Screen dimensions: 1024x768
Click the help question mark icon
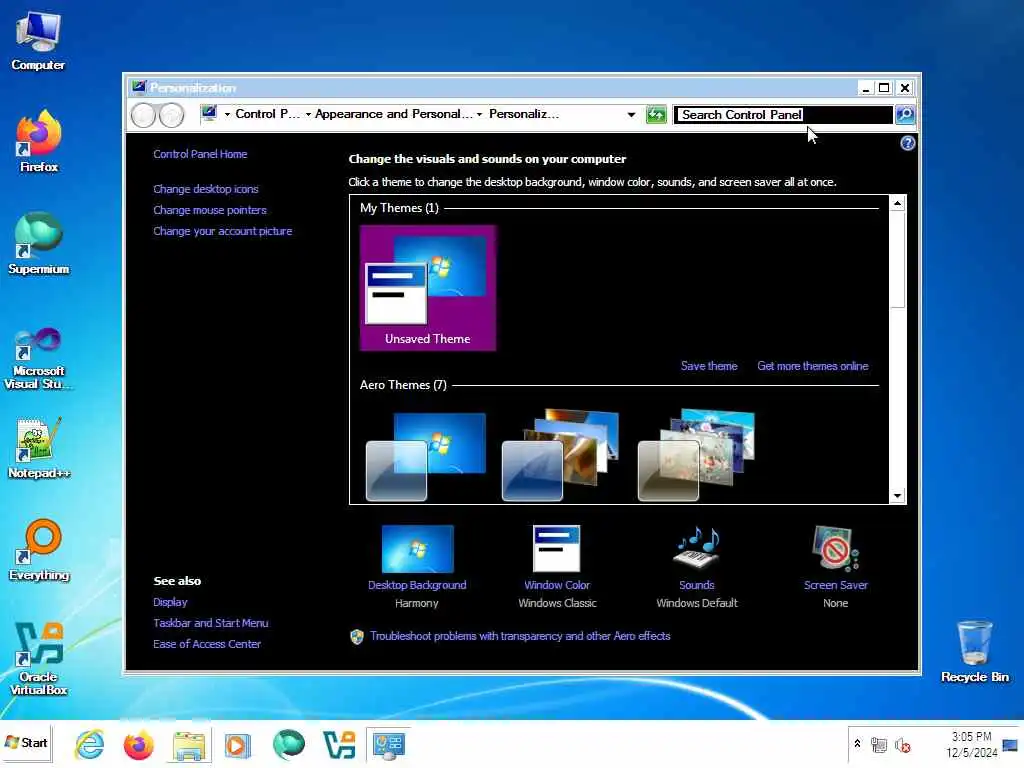[907, 143]
